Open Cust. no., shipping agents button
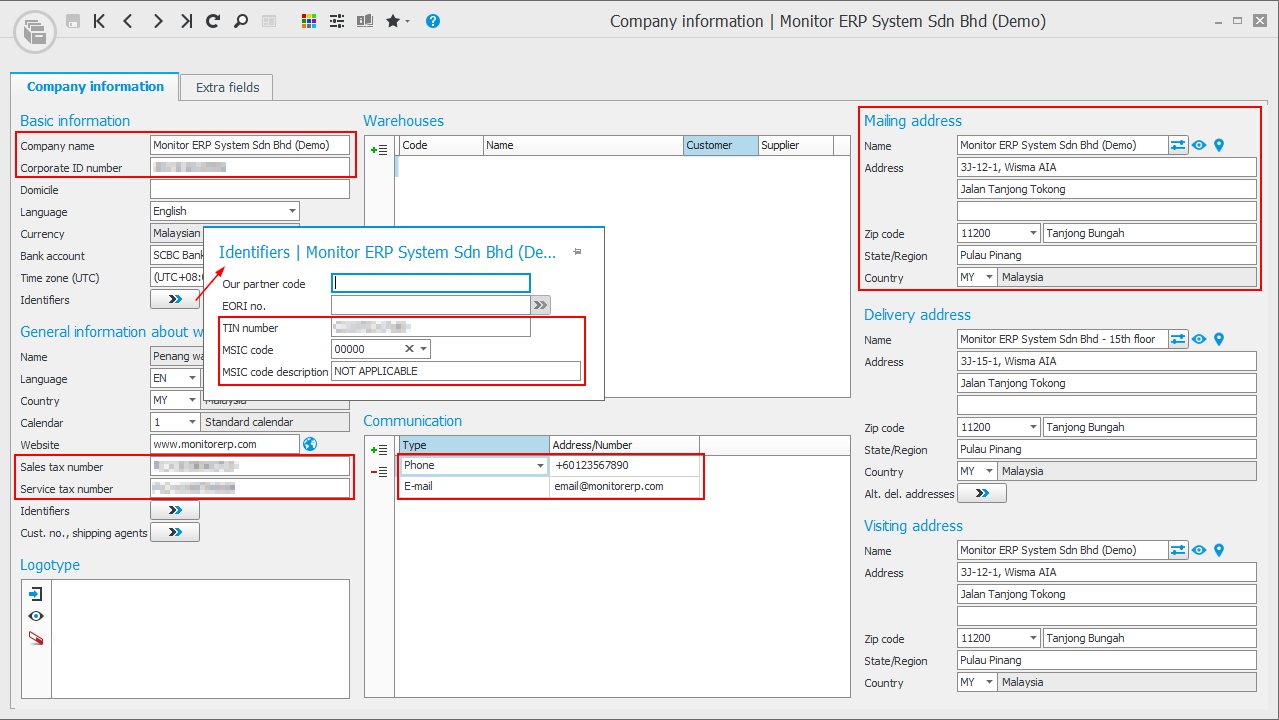Viewport: 1279px width, 720px height. [x=175, y=533]
